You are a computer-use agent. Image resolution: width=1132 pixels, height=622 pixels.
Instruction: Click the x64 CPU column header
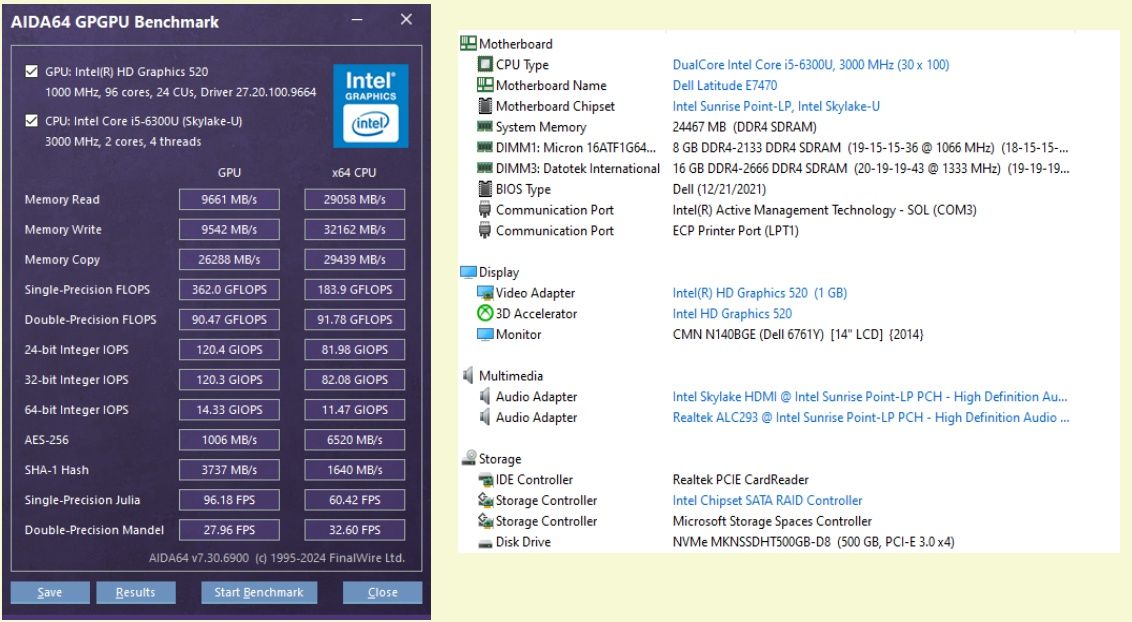point(354,172)
